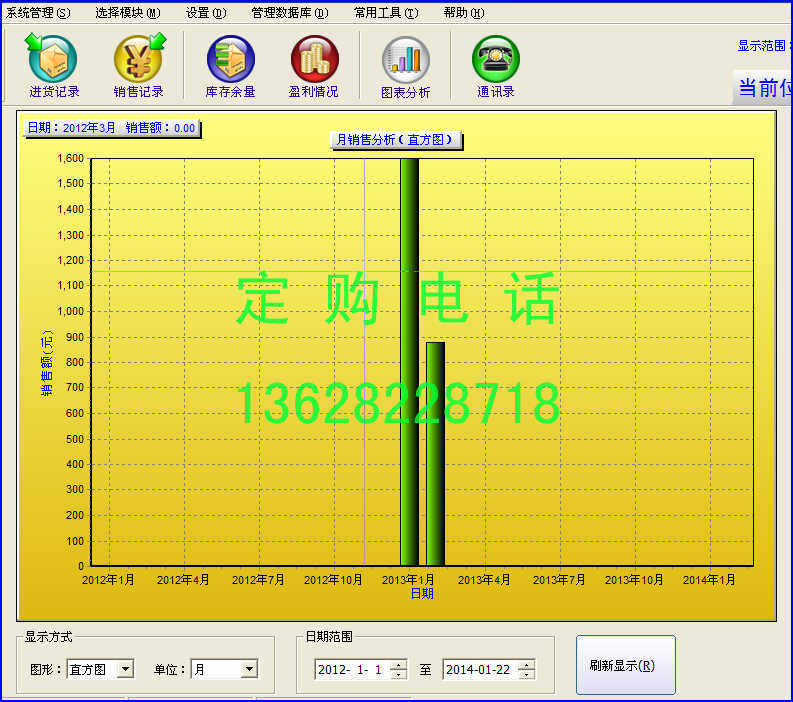Decrease the start date with down spinner
Viewport: 793px width, 702px height.
pos(399,675)
